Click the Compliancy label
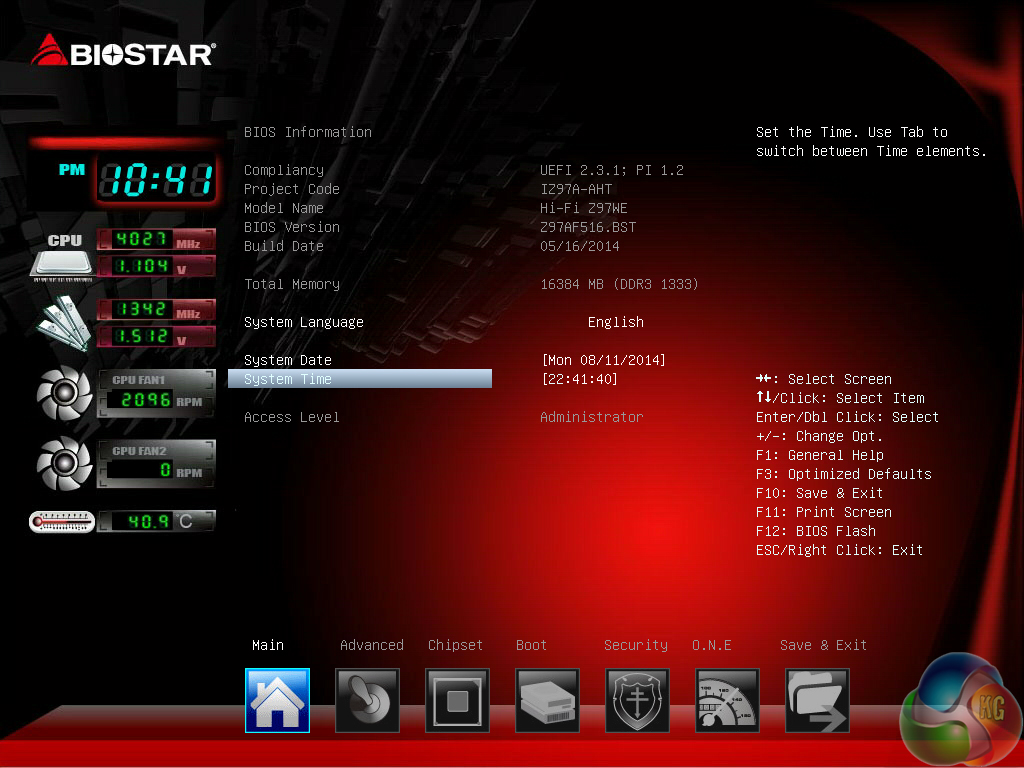 tap(283, 170)
